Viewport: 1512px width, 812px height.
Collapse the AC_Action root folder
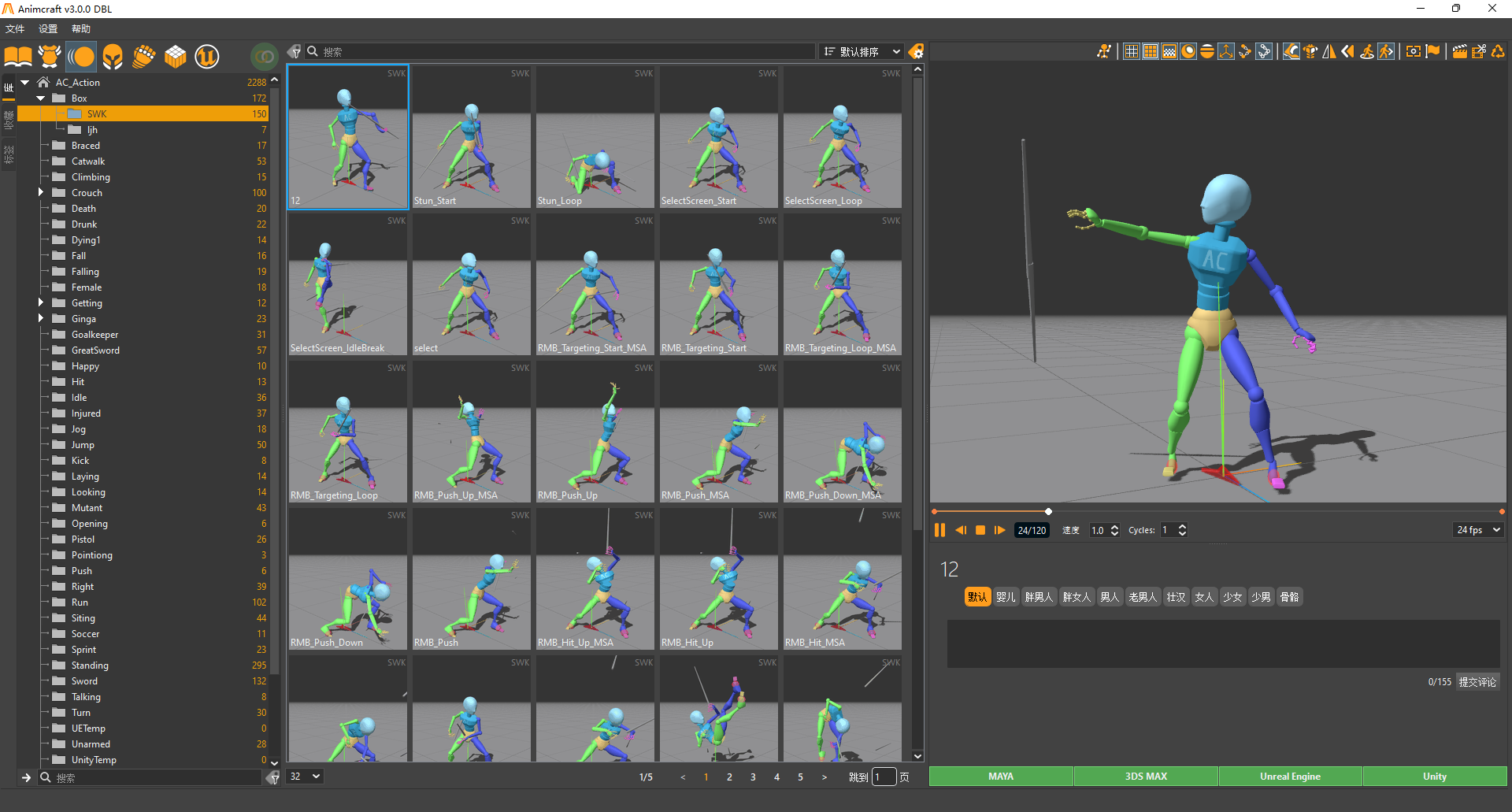pyautogui.click(x=25, y=82)
